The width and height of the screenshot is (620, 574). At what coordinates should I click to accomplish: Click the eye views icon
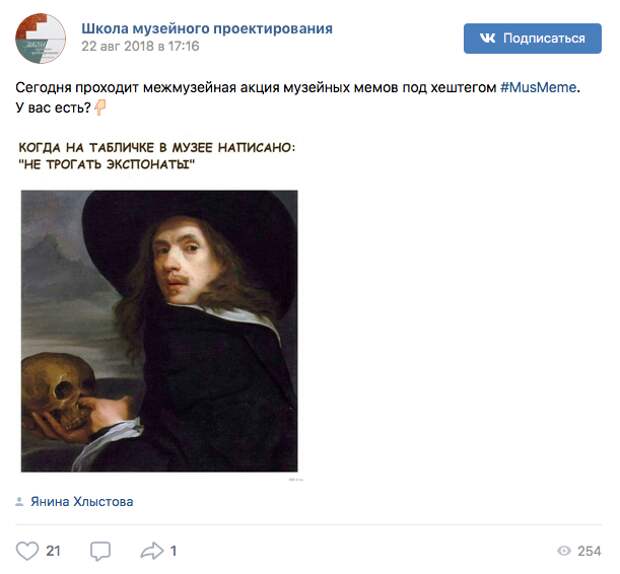pos(564,551)
